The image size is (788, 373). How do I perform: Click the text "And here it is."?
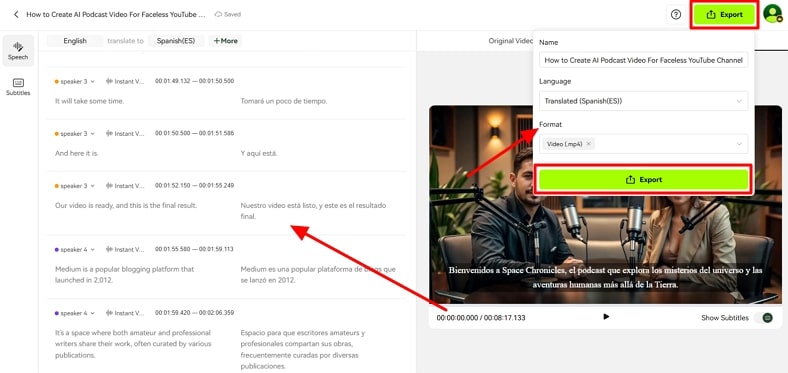(76, 153)
